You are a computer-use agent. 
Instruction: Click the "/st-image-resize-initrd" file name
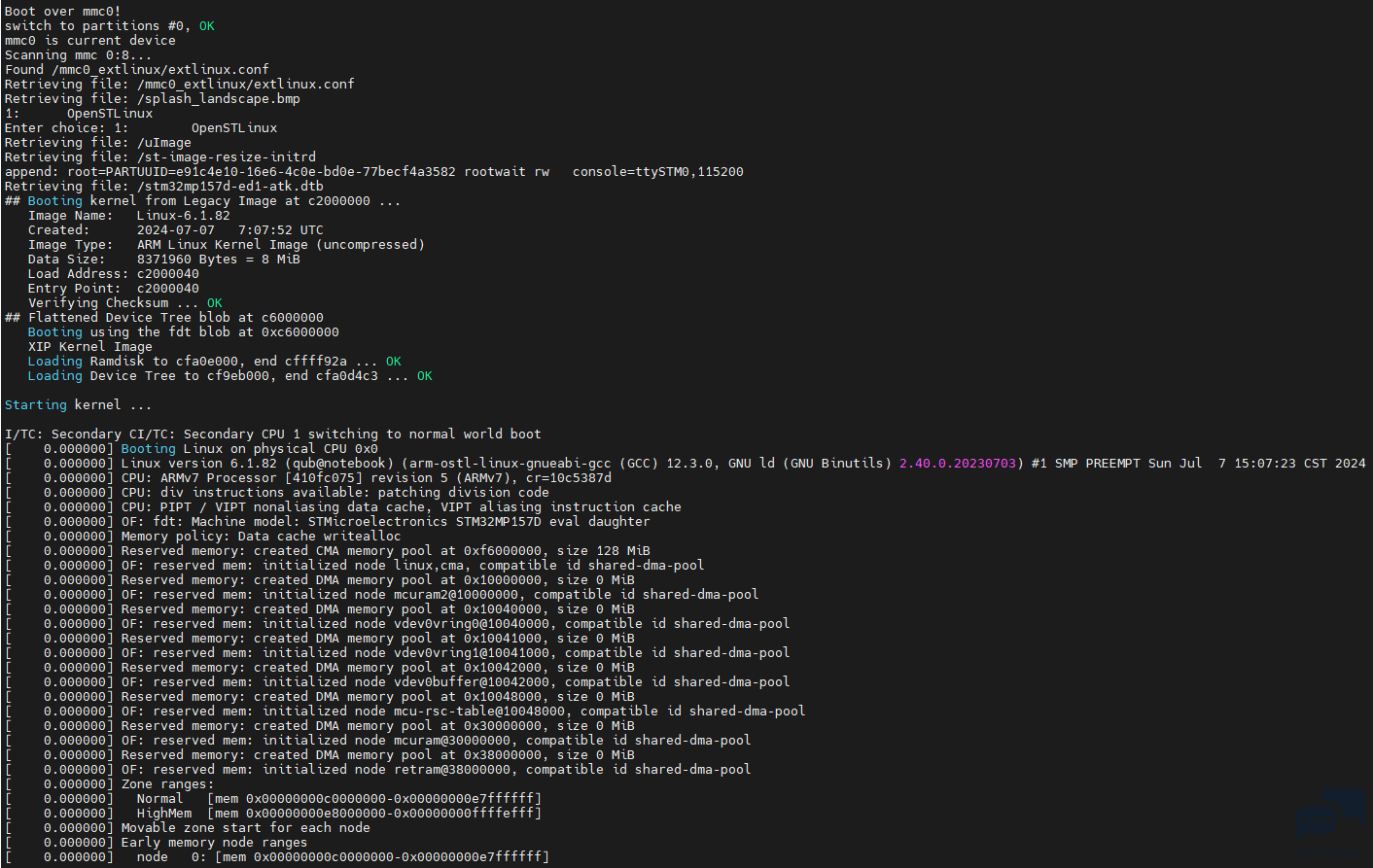(x=227, y=157)
